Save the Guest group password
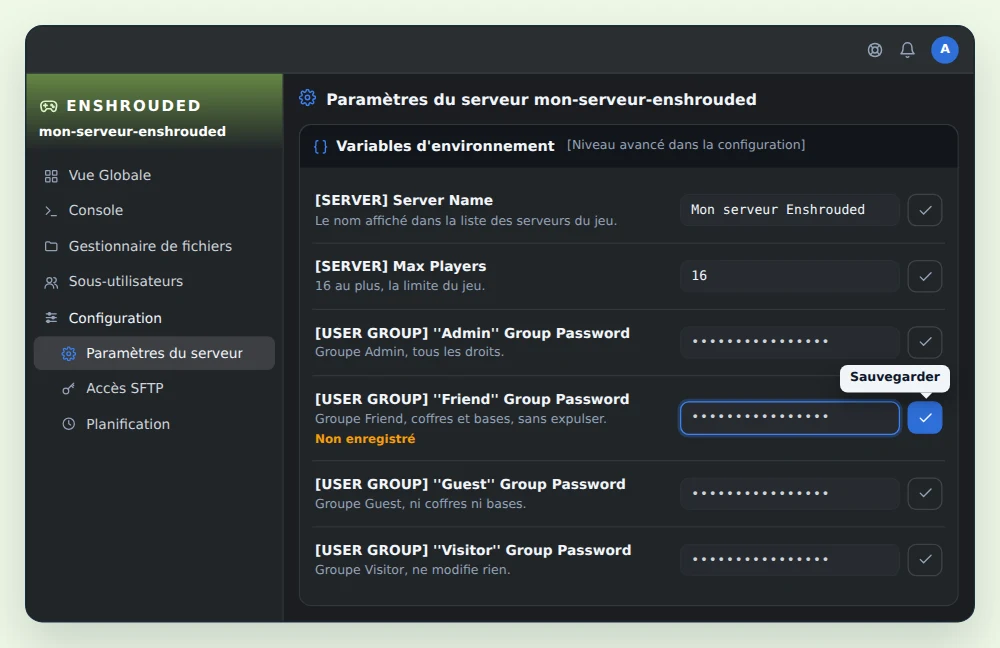 coord(925,494)
